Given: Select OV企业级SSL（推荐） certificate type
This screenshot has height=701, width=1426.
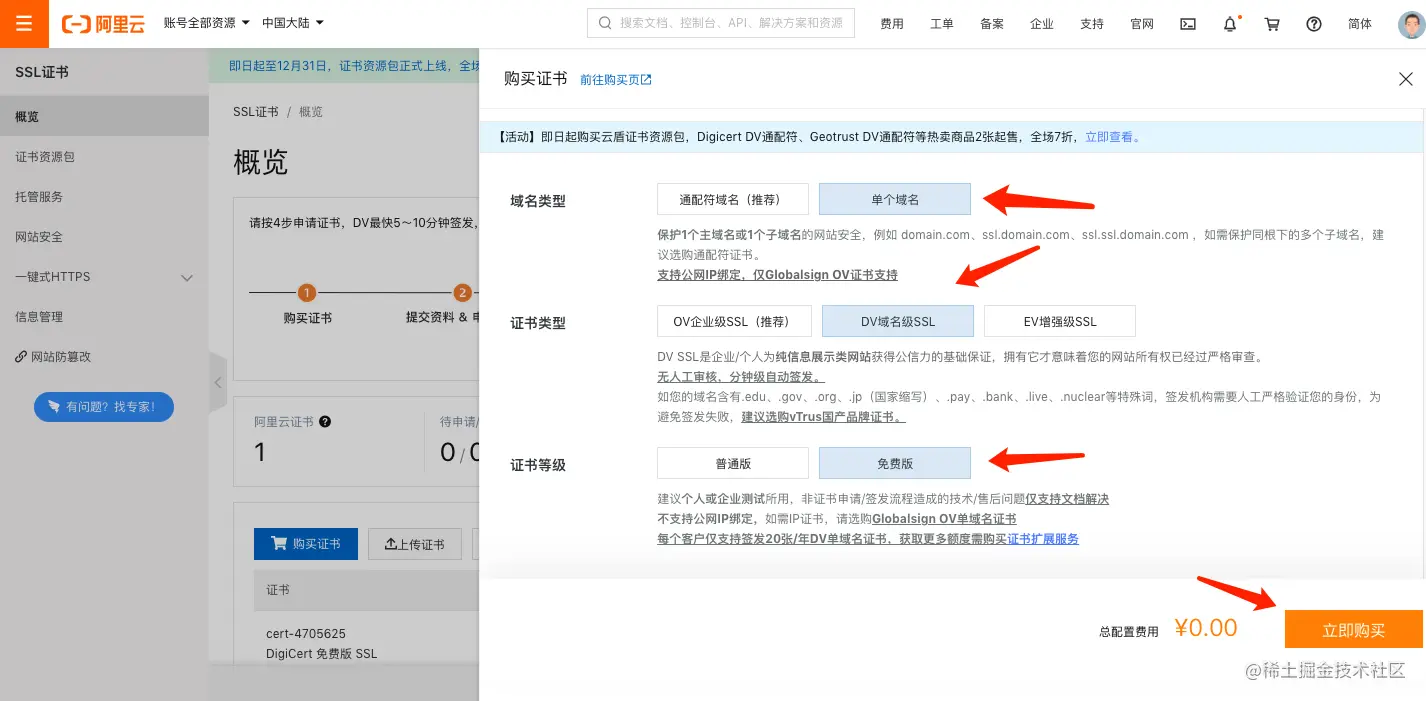Looking at the screenshot, I should 733,321.
